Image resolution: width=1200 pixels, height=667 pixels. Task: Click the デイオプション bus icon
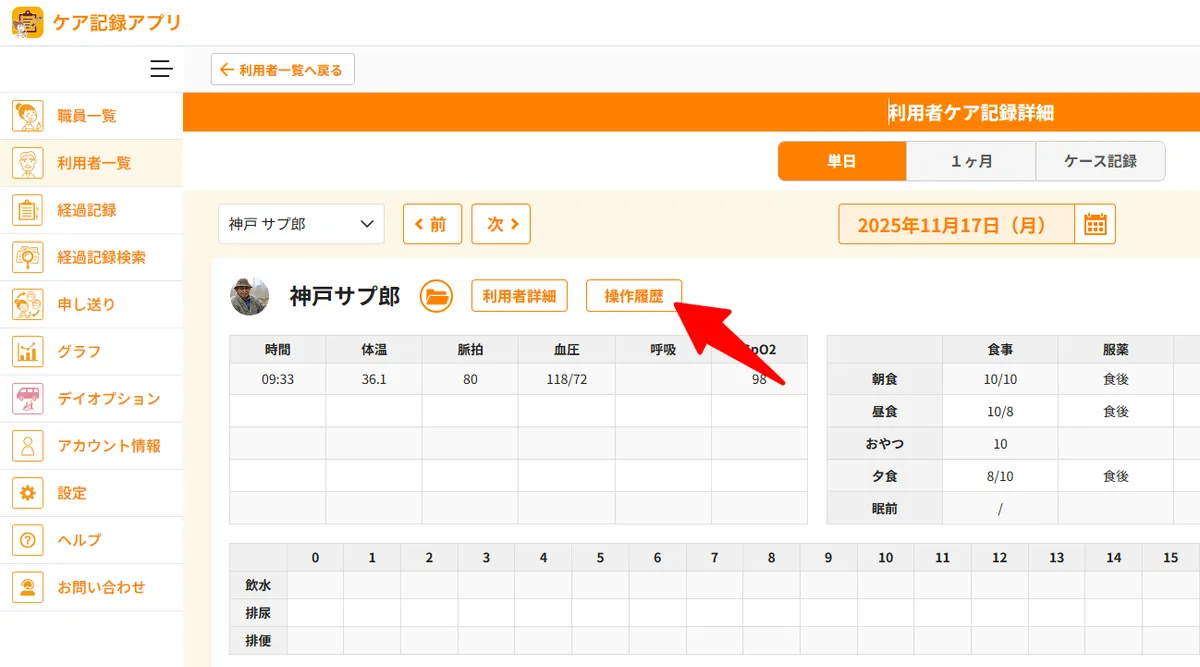[28, 398]
